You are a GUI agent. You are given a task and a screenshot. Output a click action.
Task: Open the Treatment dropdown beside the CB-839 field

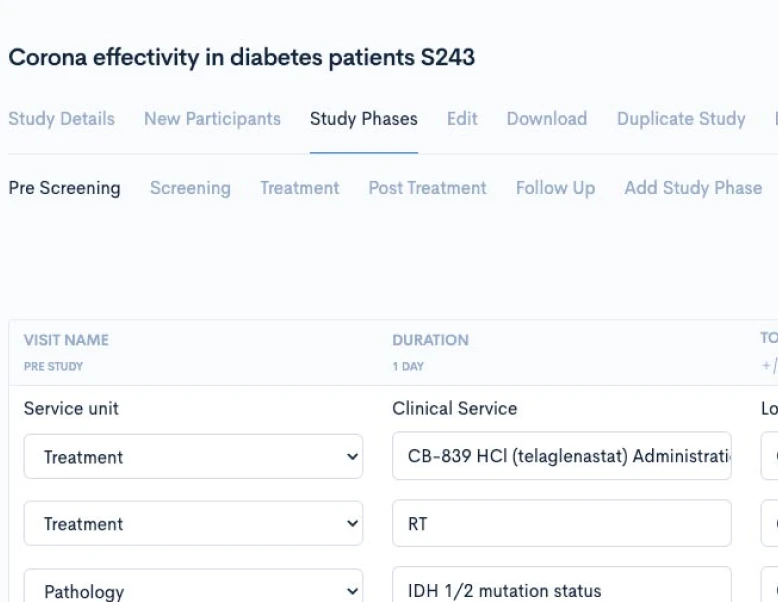tap(193, 457)
